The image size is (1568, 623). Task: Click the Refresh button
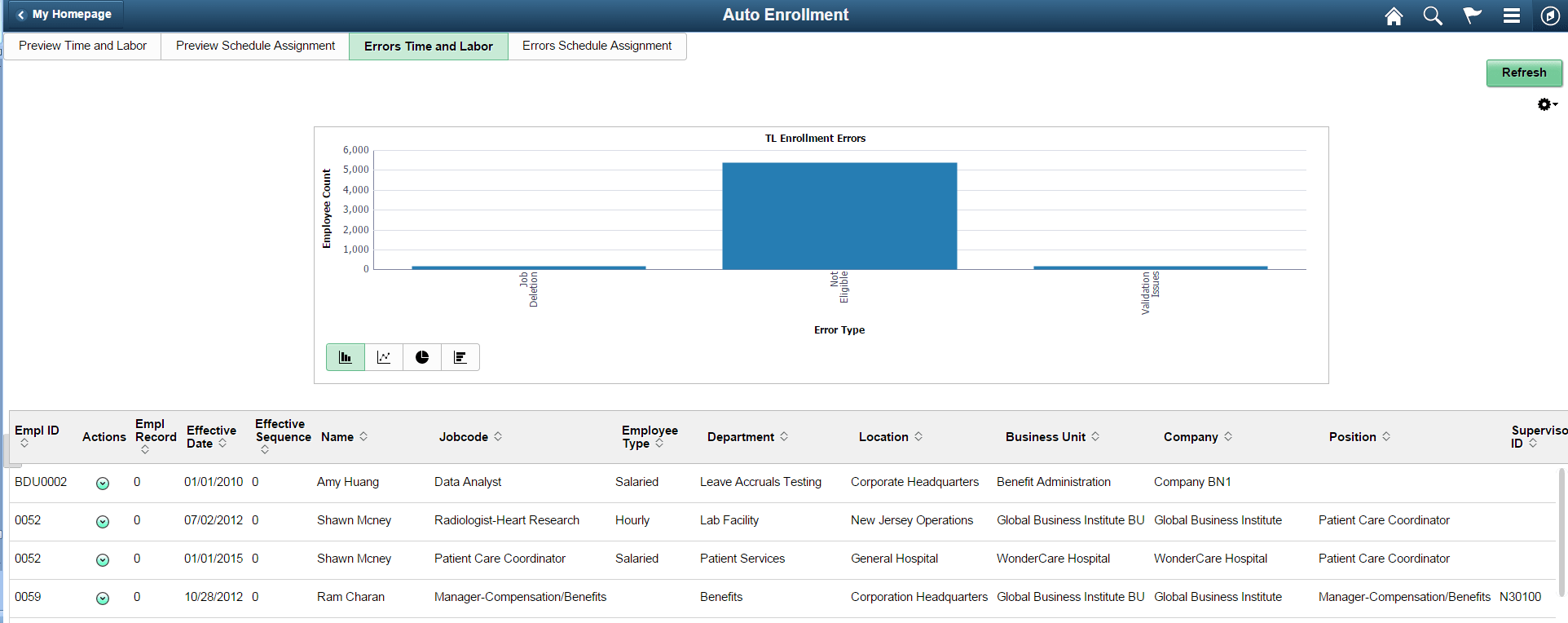1524,73
